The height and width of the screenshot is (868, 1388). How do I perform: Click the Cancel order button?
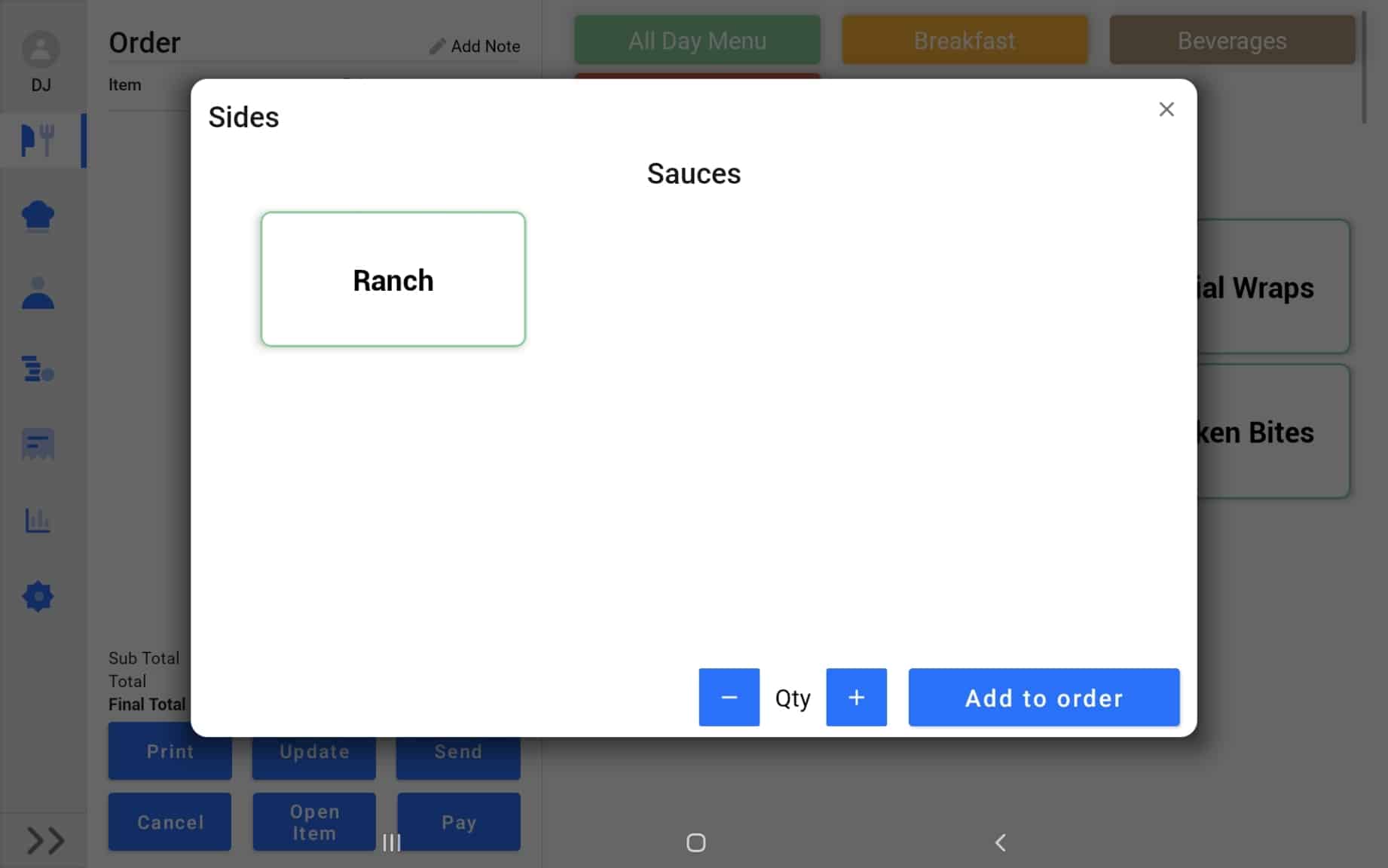[x=170, y=821]
